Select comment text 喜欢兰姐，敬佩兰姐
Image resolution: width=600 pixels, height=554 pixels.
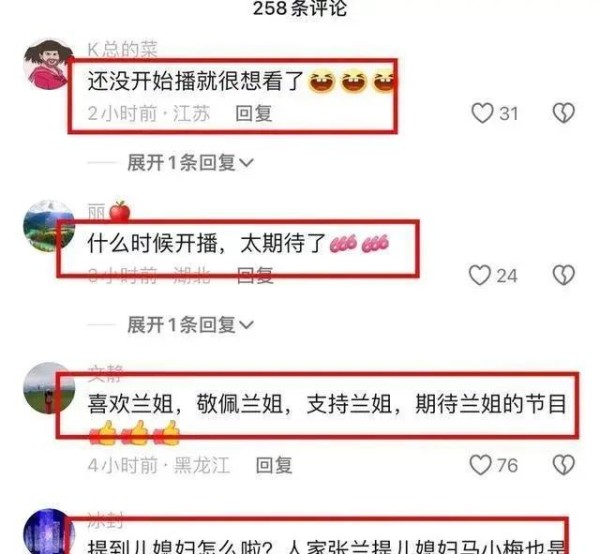tap(185, 404)
